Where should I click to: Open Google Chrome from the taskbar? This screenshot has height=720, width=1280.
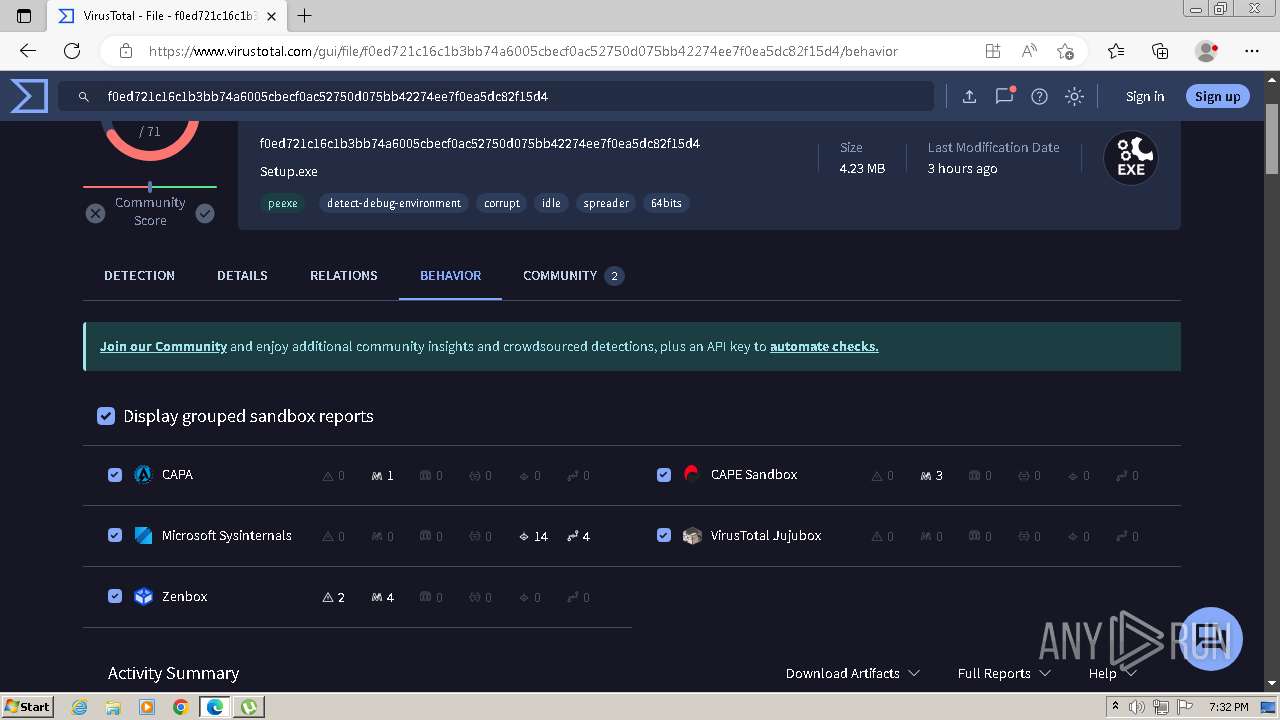(x=180, y=706)
